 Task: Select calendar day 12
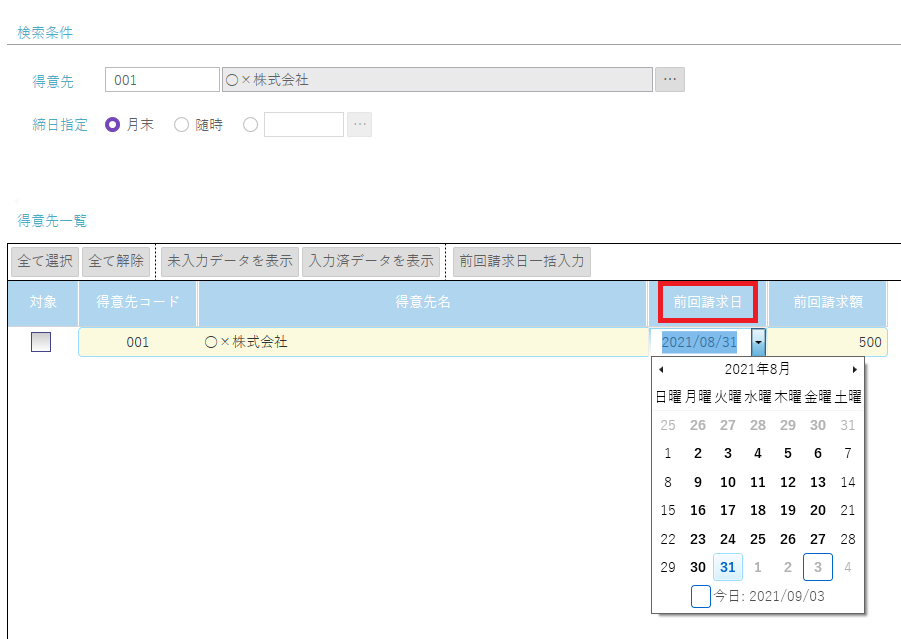(x=788, y=482)
